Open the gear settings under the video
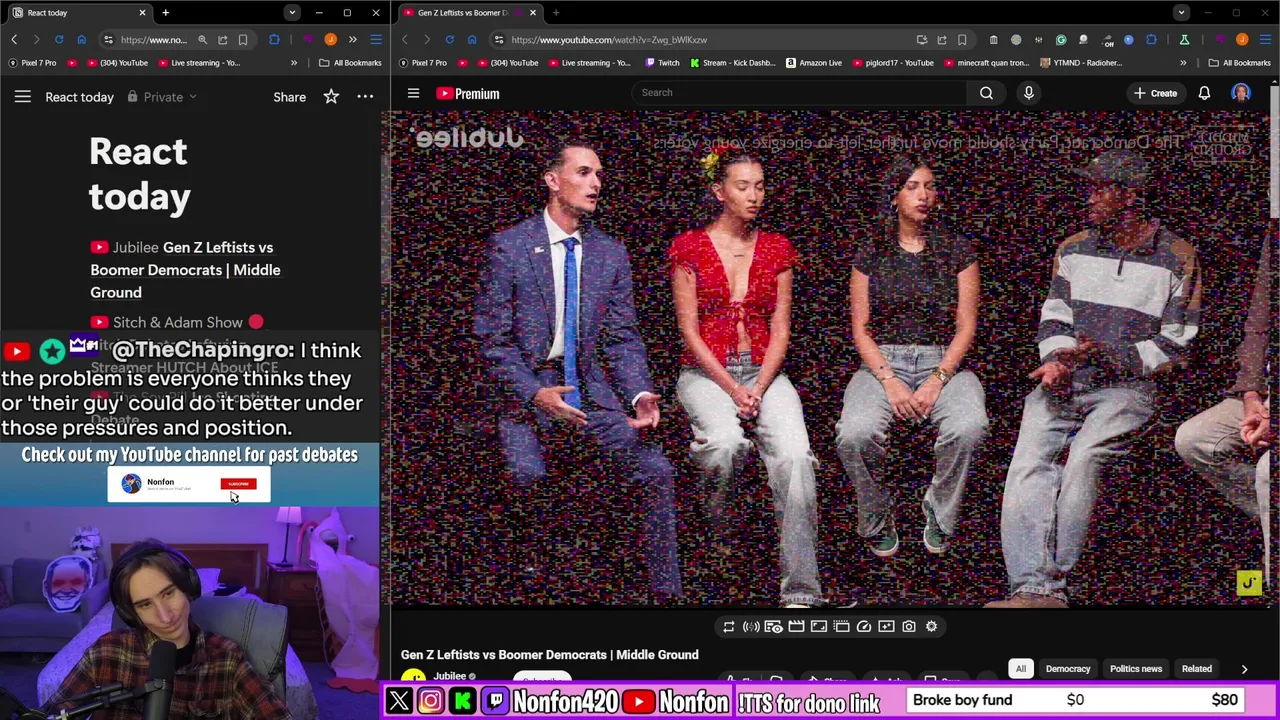Viewport: 1280px width, 720px height. pyautogui.click(x=931, y=627)
